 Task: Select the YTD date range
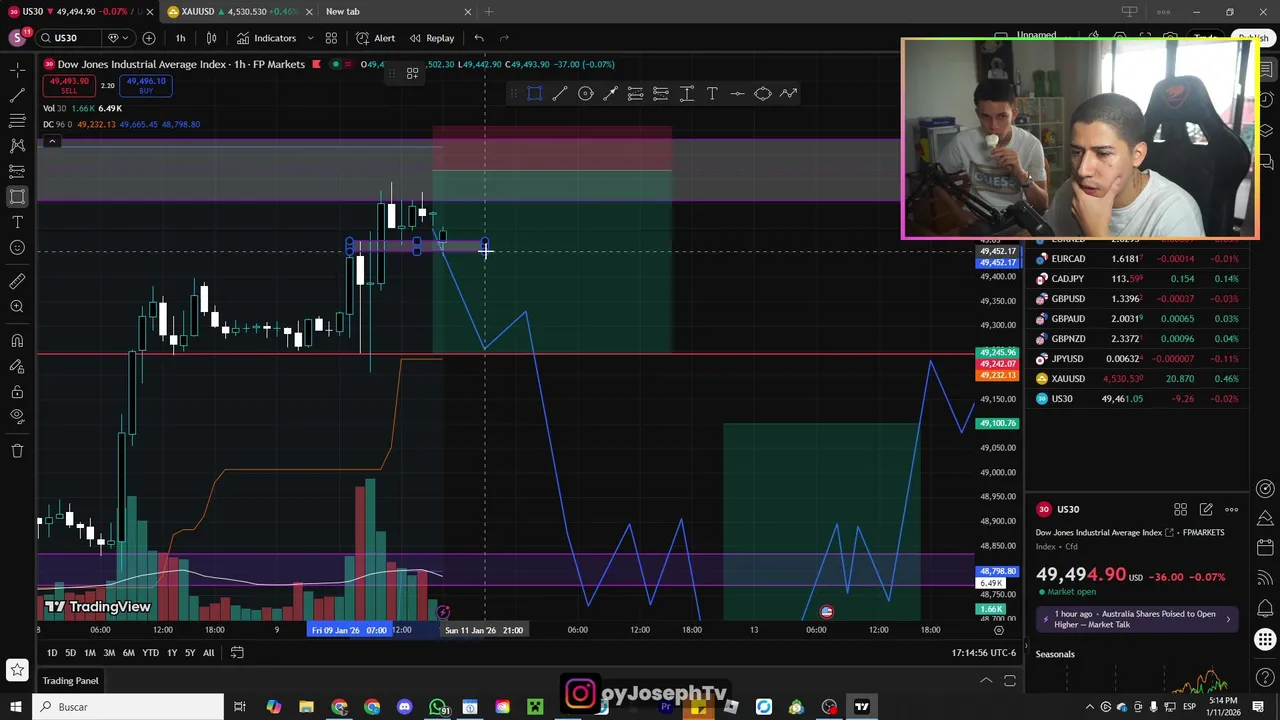tap(150, 653)
